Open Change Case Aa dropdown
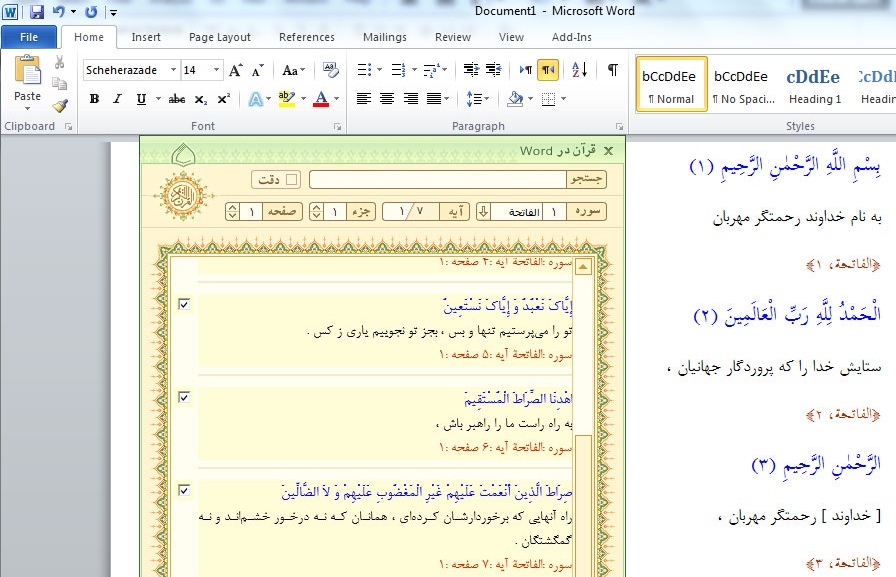Image resolution: width=896 pixels, height=577 pixels. pos(294,70)
